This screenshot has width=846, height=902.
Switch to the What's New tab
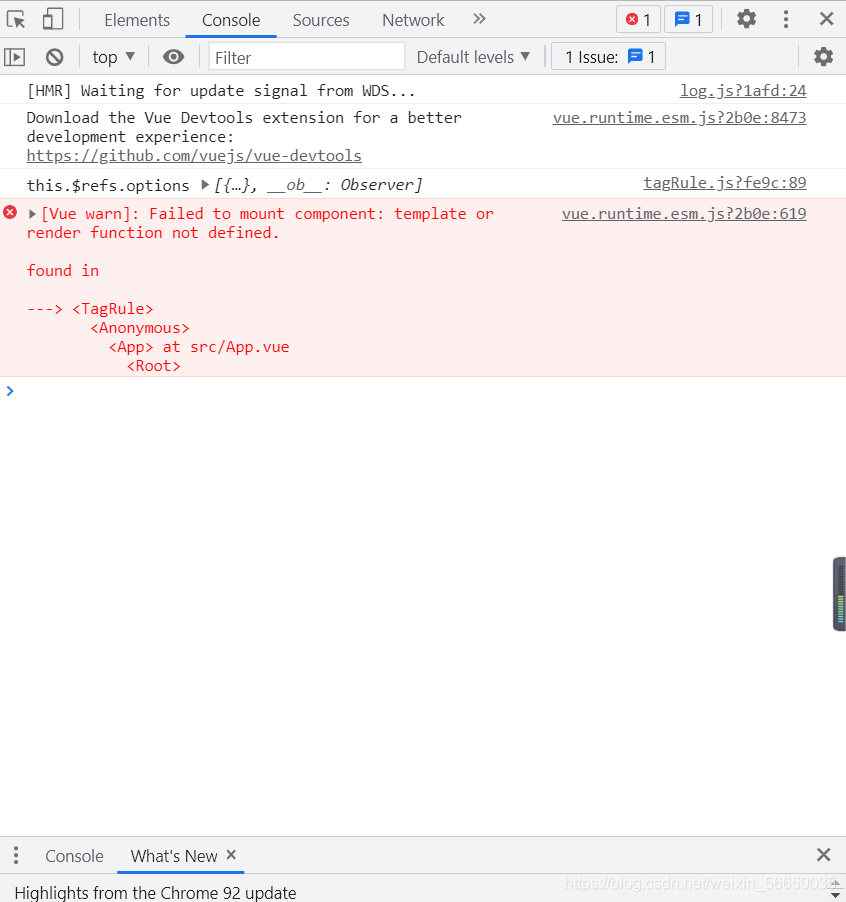pos(172,856)
